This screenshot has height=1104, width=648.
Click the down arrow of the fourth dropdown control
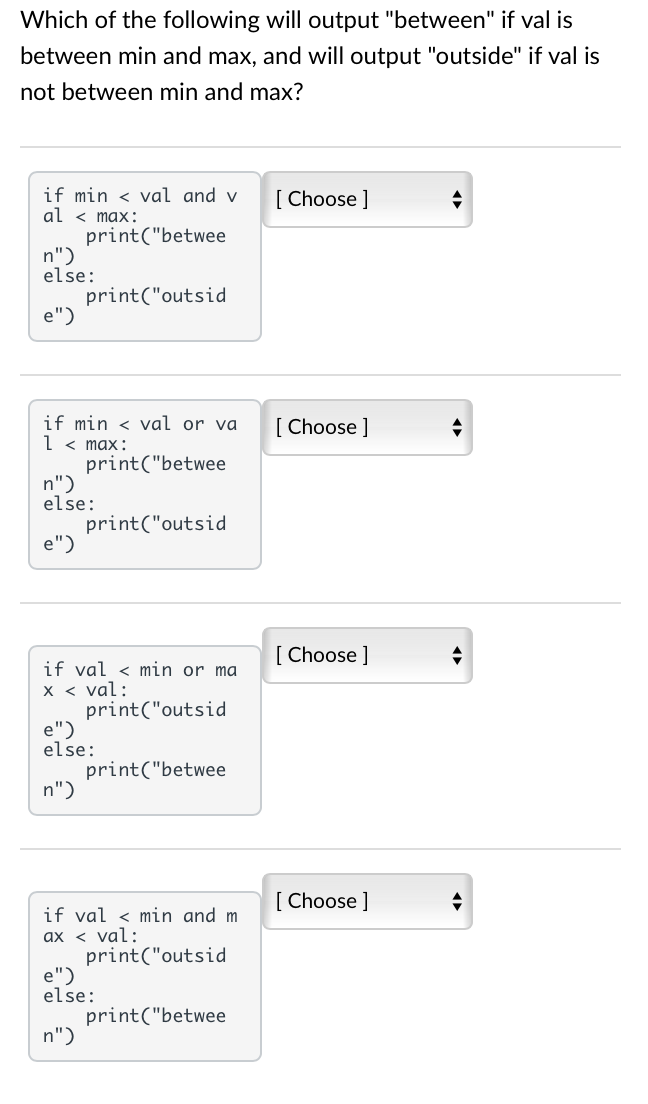pos(456,906)
